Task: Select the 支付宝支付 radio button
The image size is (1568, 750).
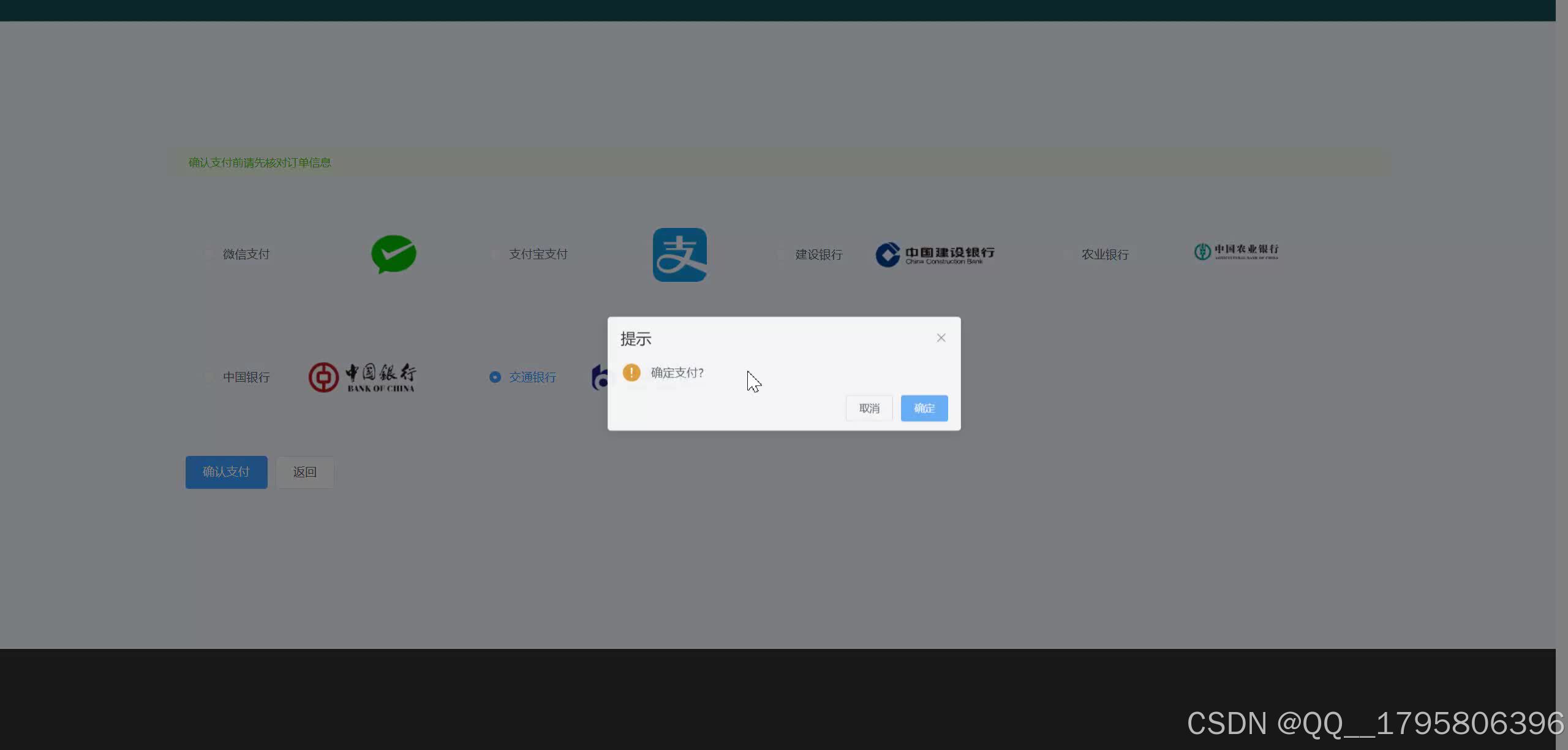Action: 495,254
